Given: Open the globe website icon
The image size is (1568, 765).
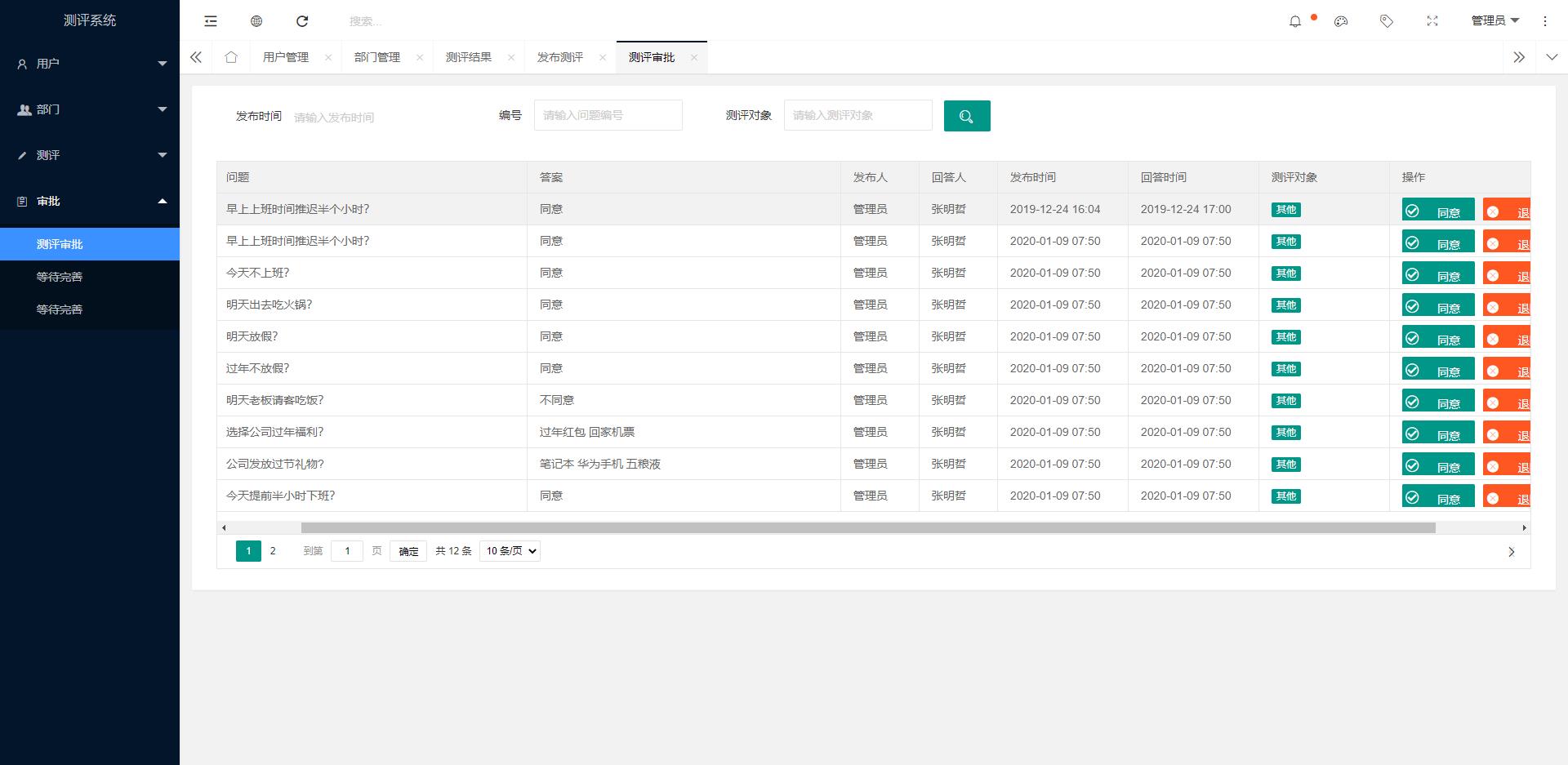Looking at the screenshot, I should (x=256, y=21).
